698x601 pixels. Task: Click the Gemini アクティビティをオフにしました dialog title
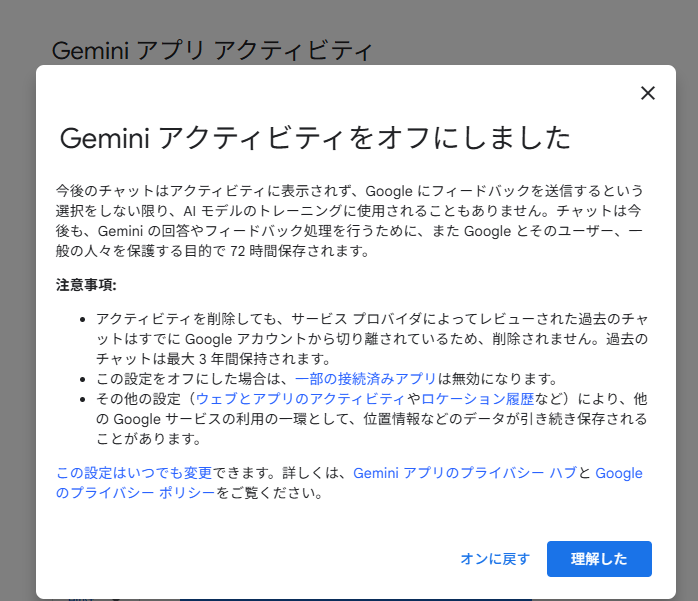(x=315, y=138)
